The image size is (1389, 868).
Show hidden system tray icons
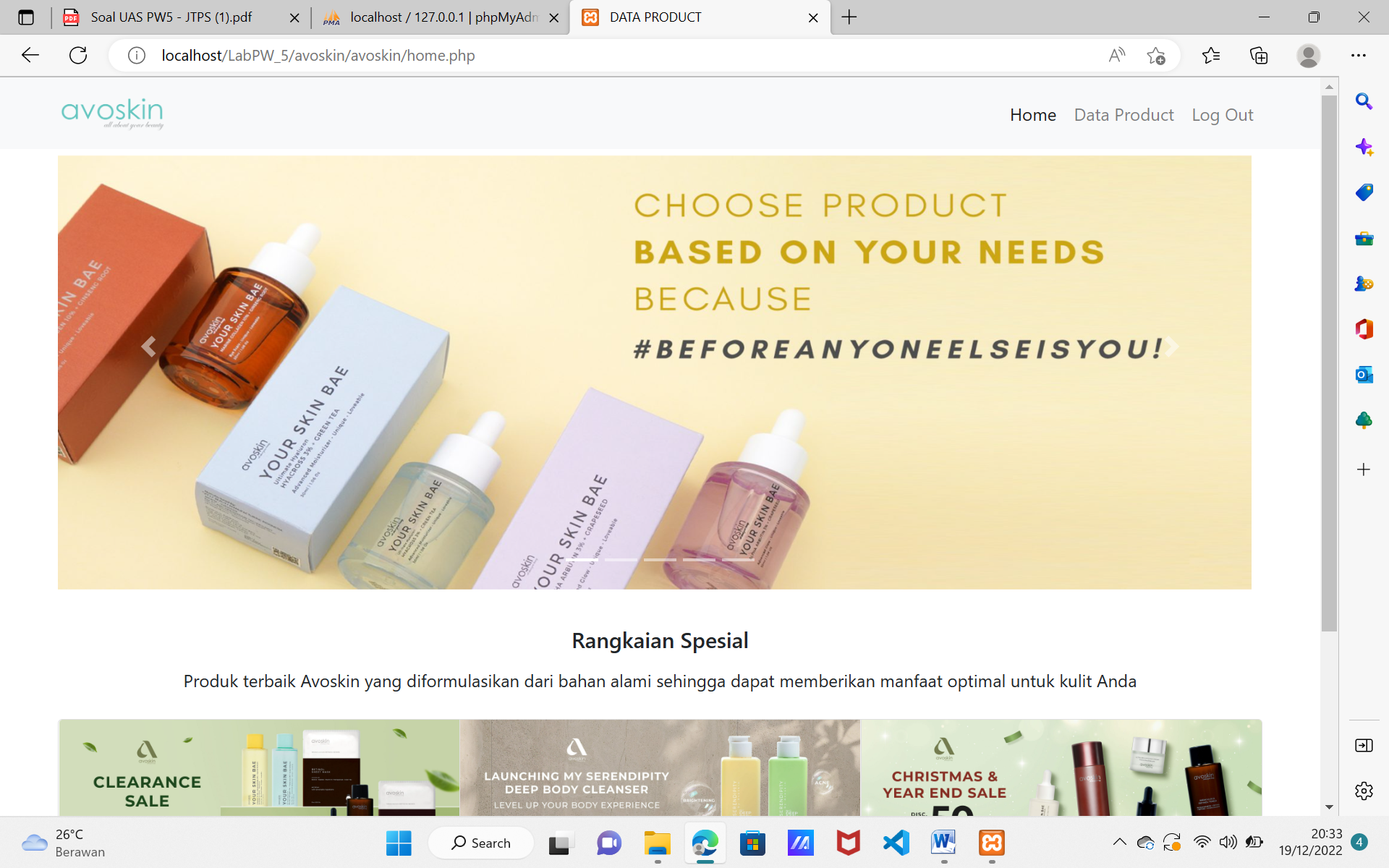pos(1119,842)
